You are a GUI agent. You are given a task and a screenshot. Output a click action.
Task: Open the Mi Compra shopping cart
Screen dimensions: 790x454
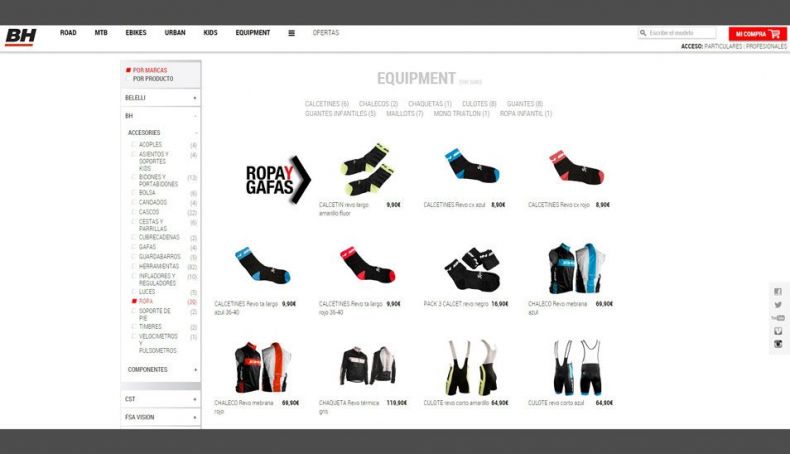click(x=757, y=34)
